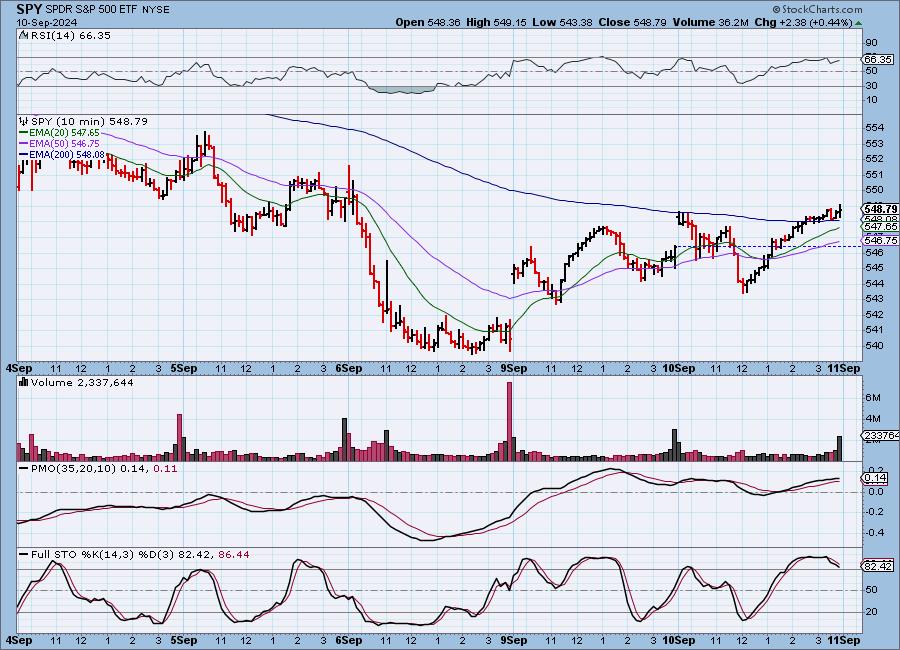Click the 543 level on the price axis
This screenshot has height=650, width=900.
874,299
